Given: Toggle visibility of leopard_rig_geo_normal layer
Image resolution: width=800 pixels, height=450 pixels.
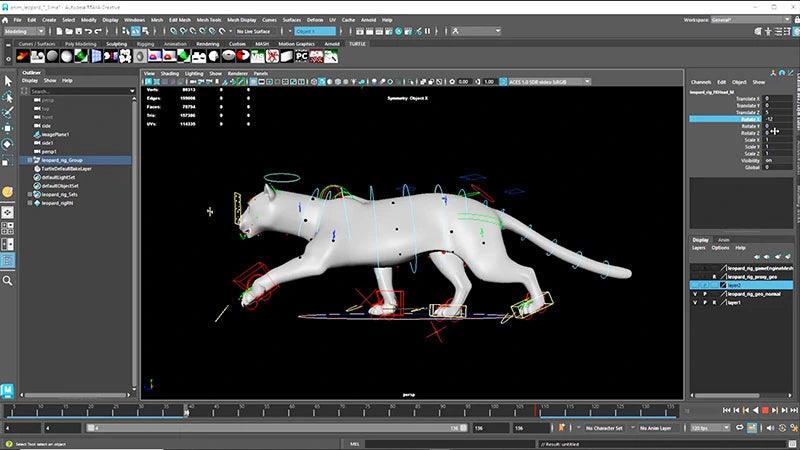Looking at the screenshot, I should coord(695,293).
